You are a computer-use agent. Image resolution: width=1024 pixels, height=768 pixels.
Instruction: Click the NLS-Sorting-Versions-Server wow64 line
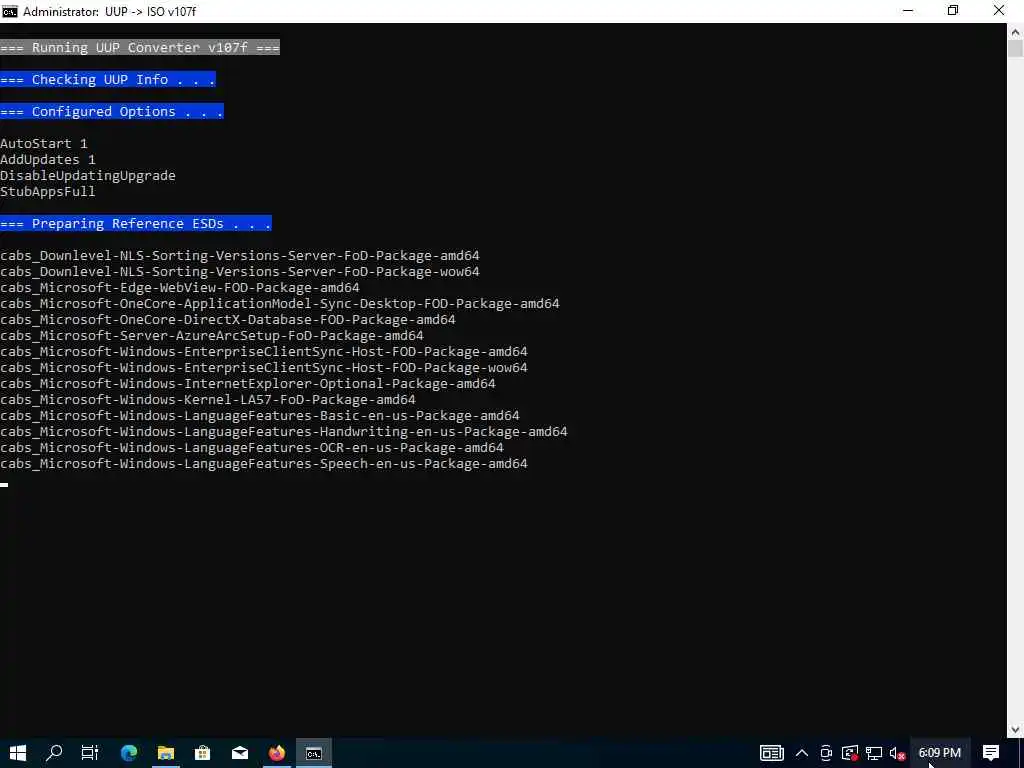tap(240, 271)
